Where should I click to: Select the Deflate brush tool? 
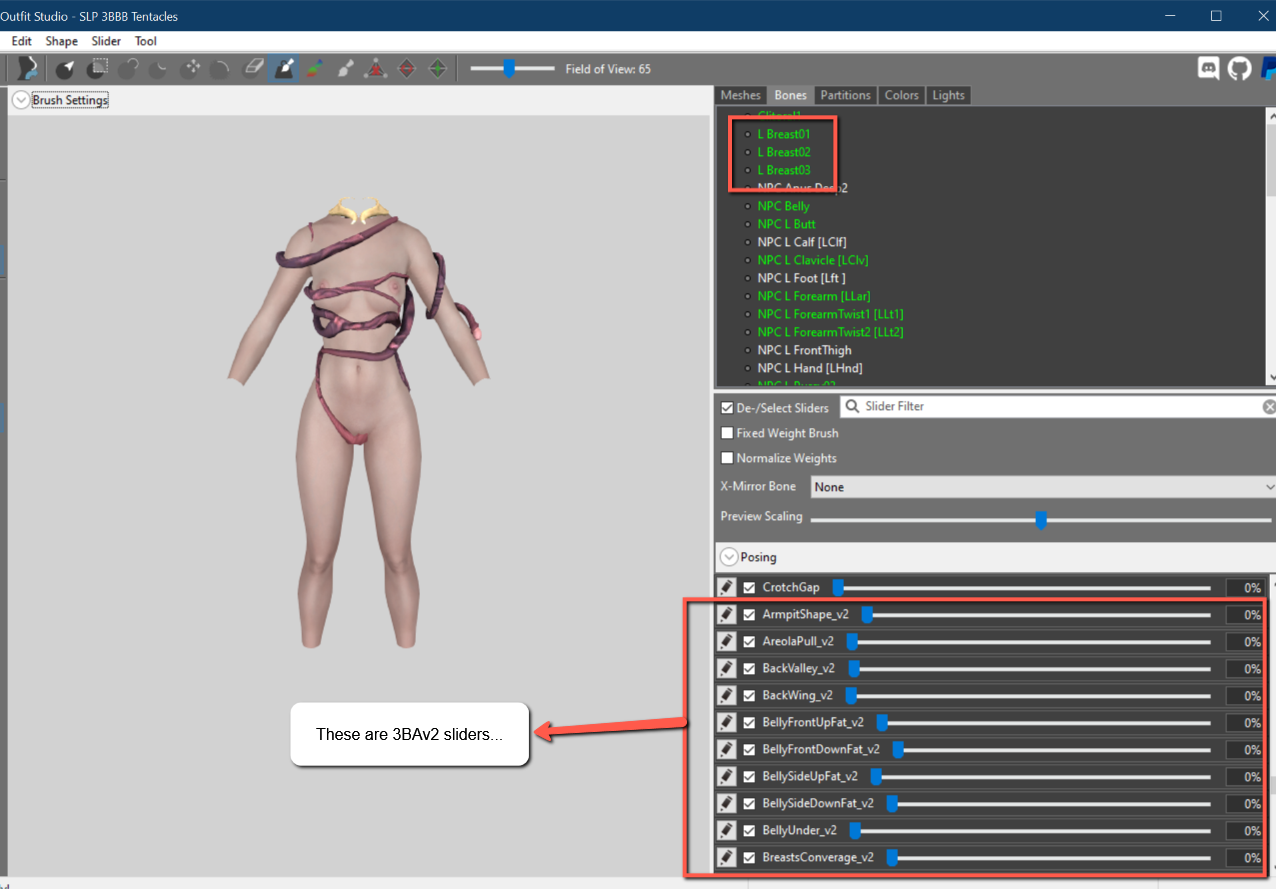(x=159, y=69)
